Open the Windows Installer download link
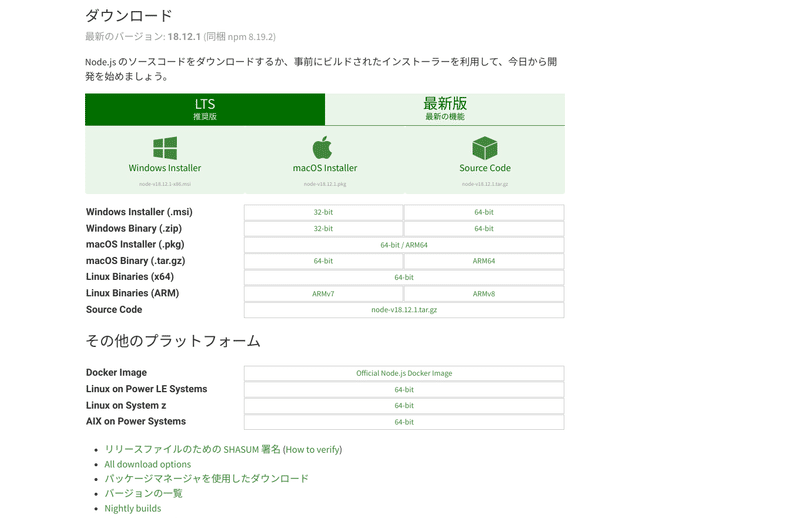Screen dimensions: 800x518 [165, 168]
